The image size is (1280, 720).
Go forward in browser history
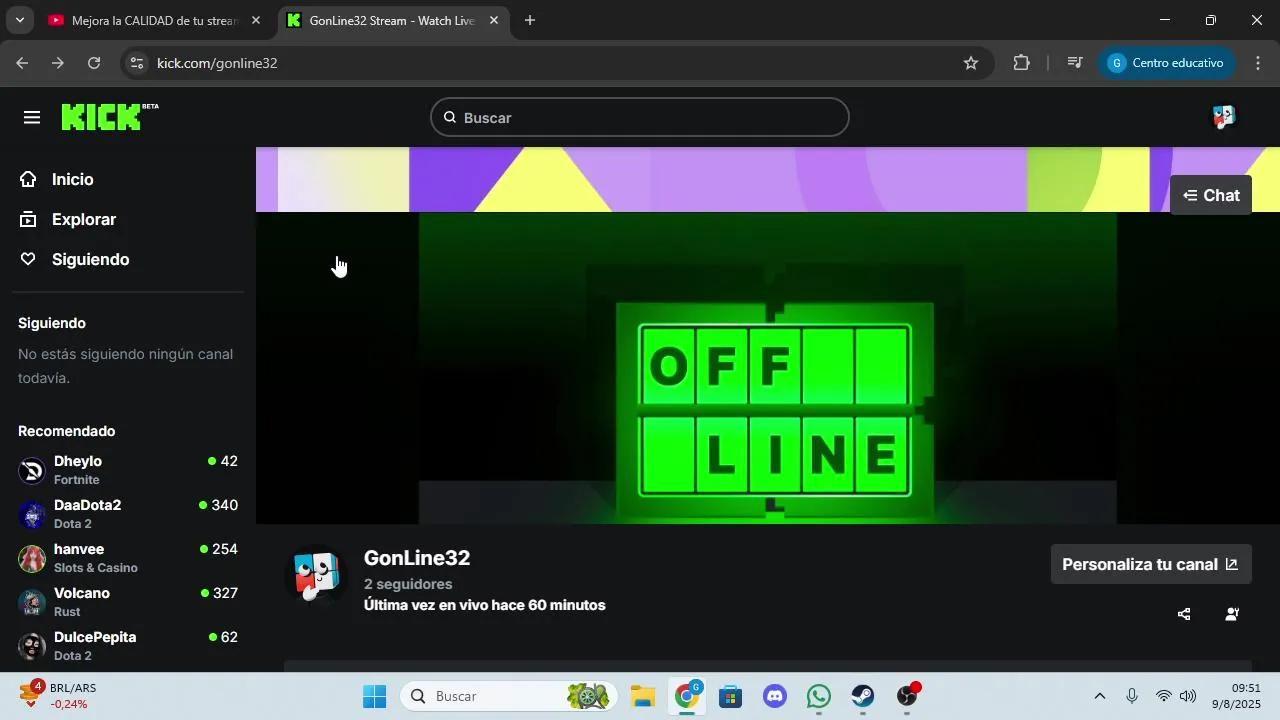[x=58, y=63]
